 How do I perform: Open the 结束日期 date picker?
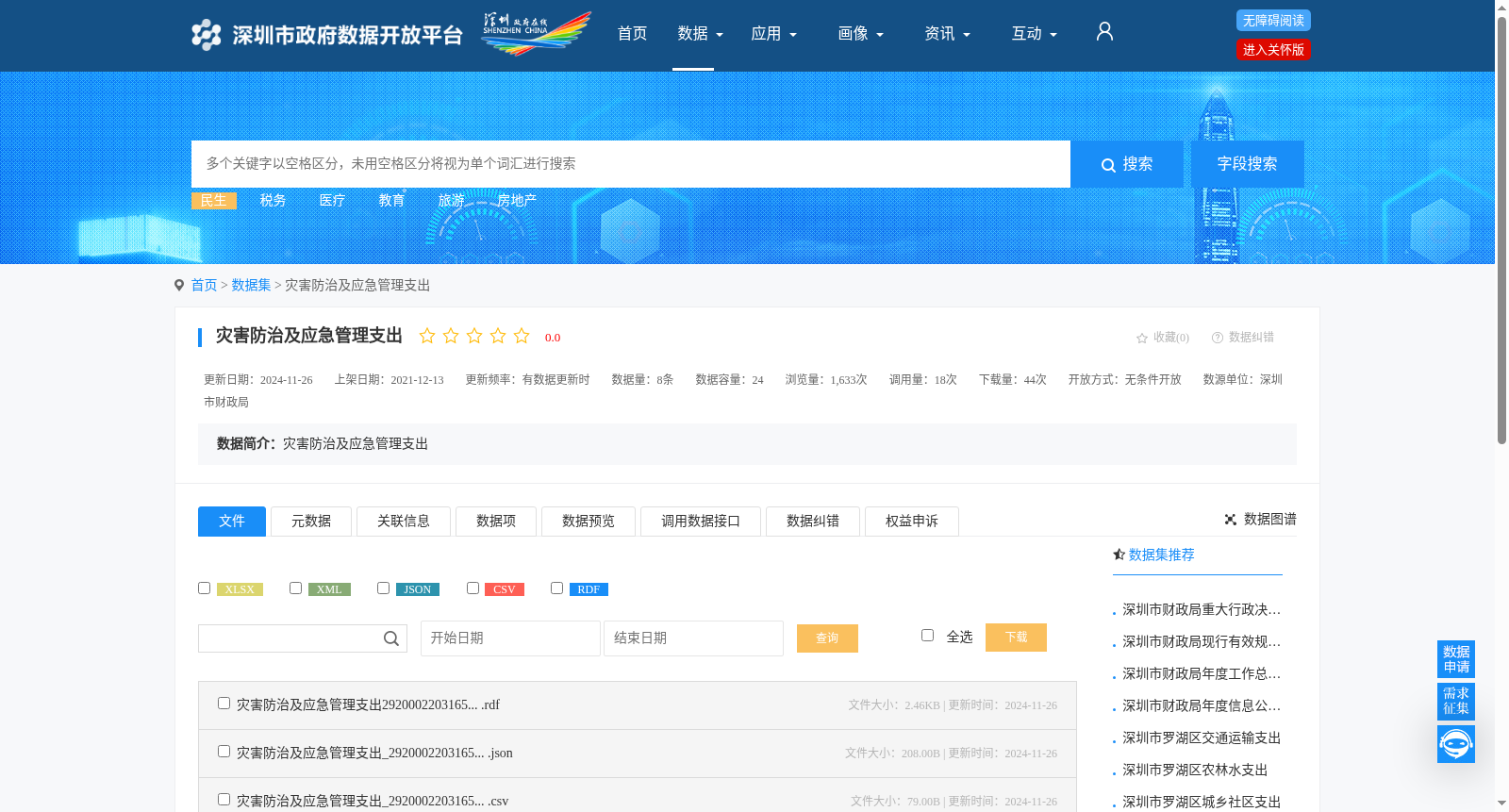point(693,638)
